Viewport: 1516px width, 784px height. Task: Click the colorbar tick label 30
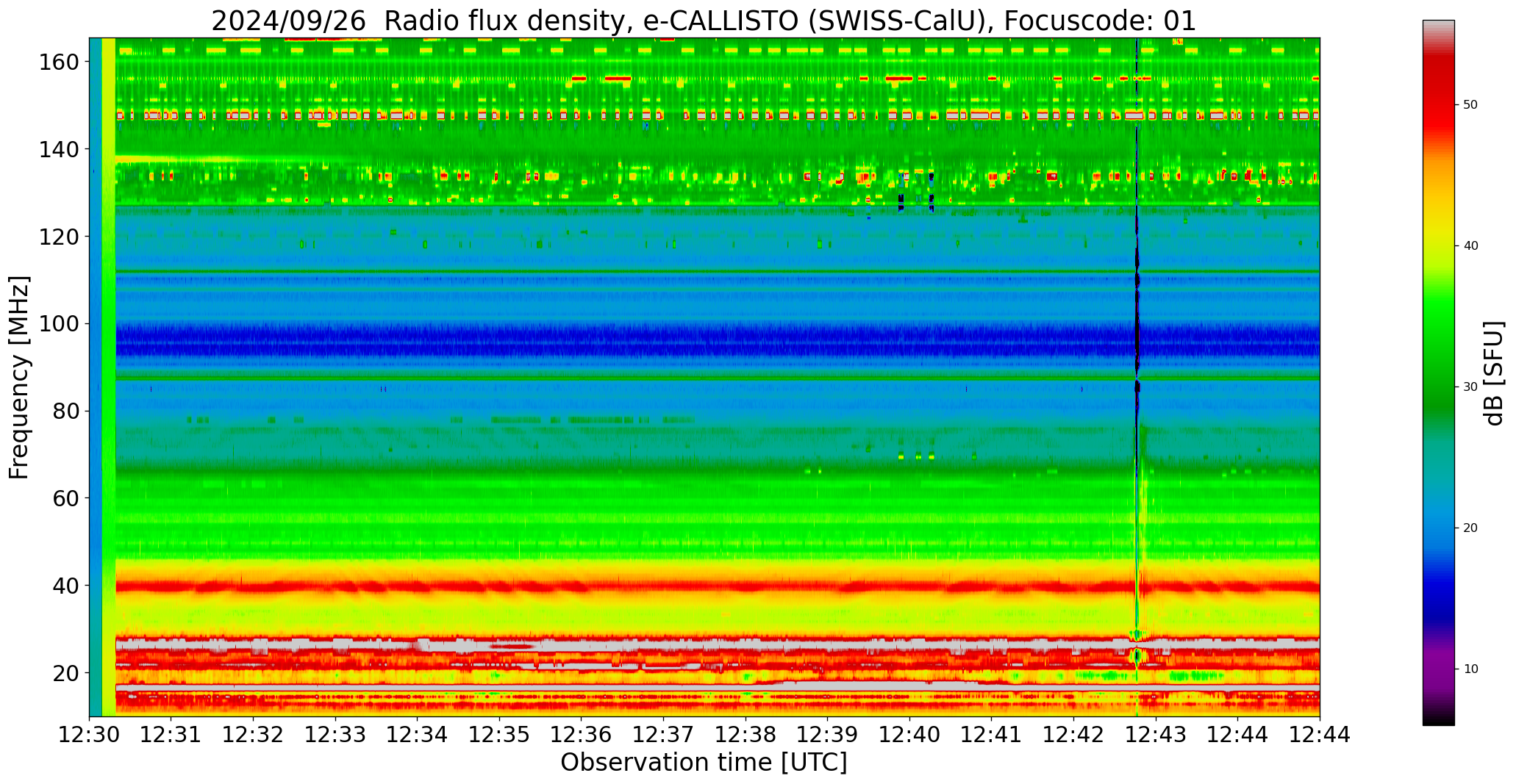(1470, 386)
